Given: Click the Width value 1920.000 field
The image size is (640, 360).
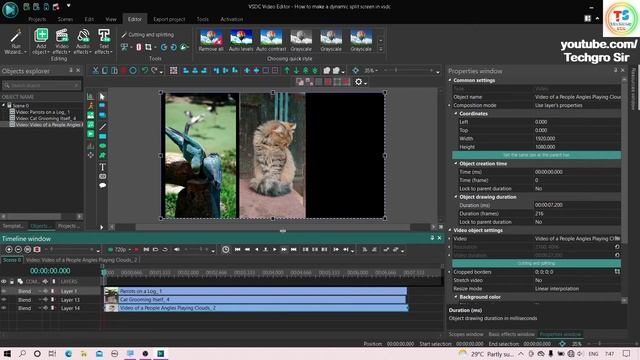Looking at the screenshot, I should [577, 139].
